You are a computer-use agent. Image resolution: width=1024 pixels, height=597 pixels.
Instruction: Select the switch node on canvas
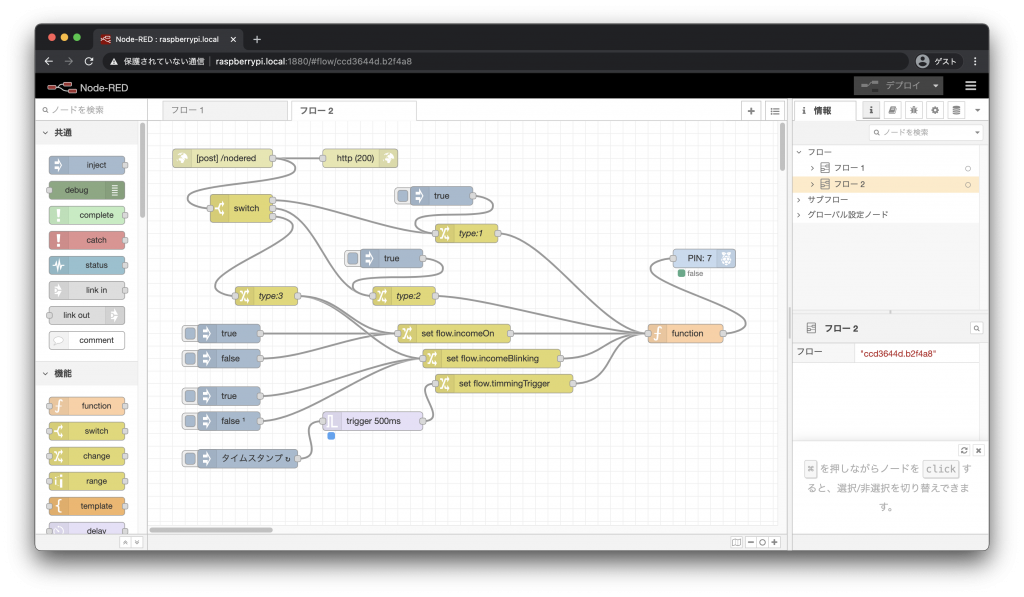click(241, 208)
